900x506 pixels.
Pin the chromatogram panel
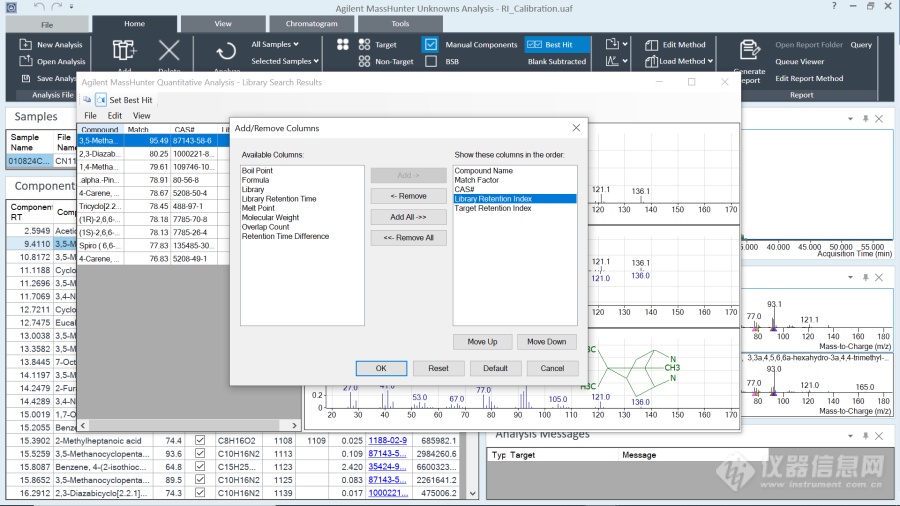[x=866, y=119]
